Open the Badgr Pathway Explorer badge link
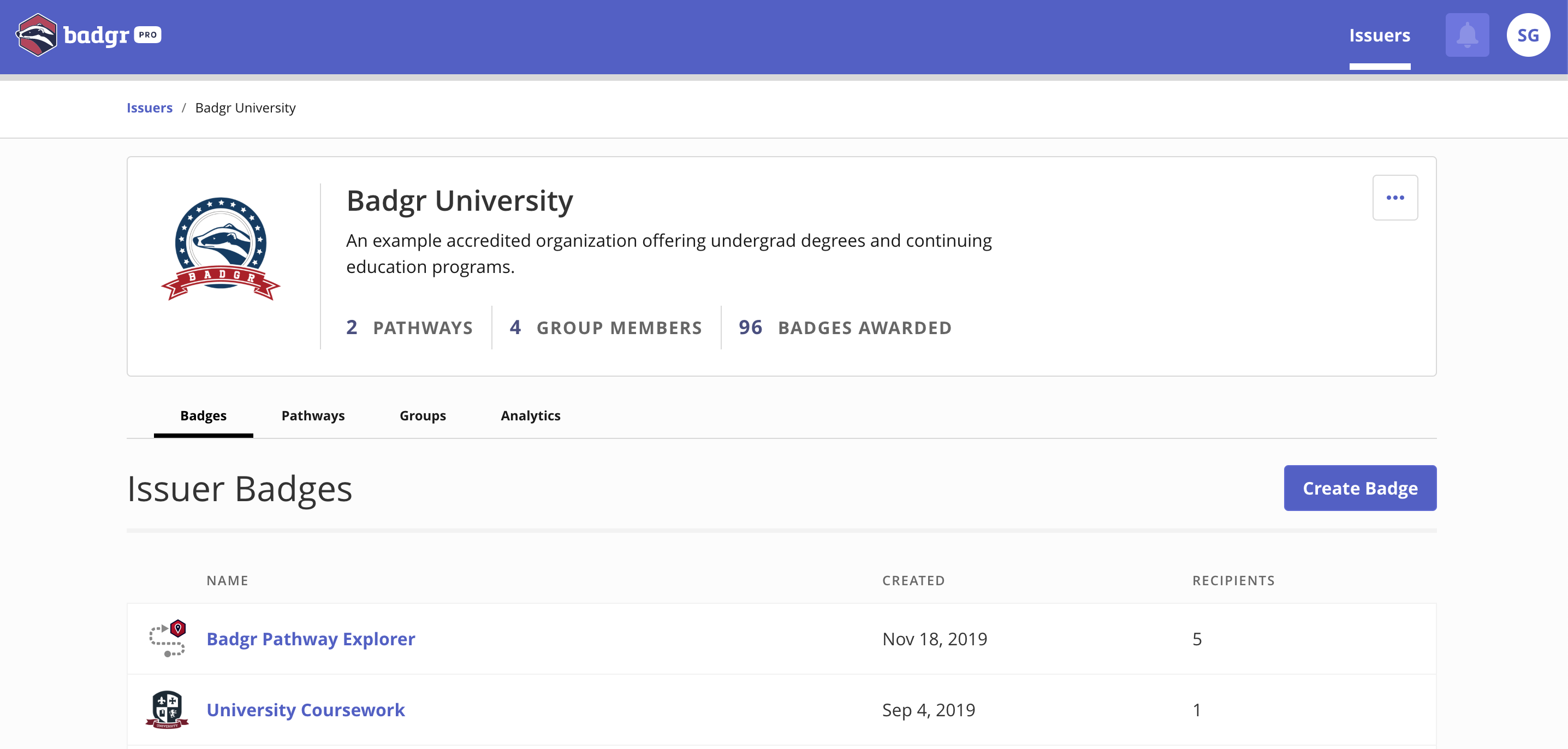The width and height of the screenshot is (1568, 749). (x=311, y=639)
